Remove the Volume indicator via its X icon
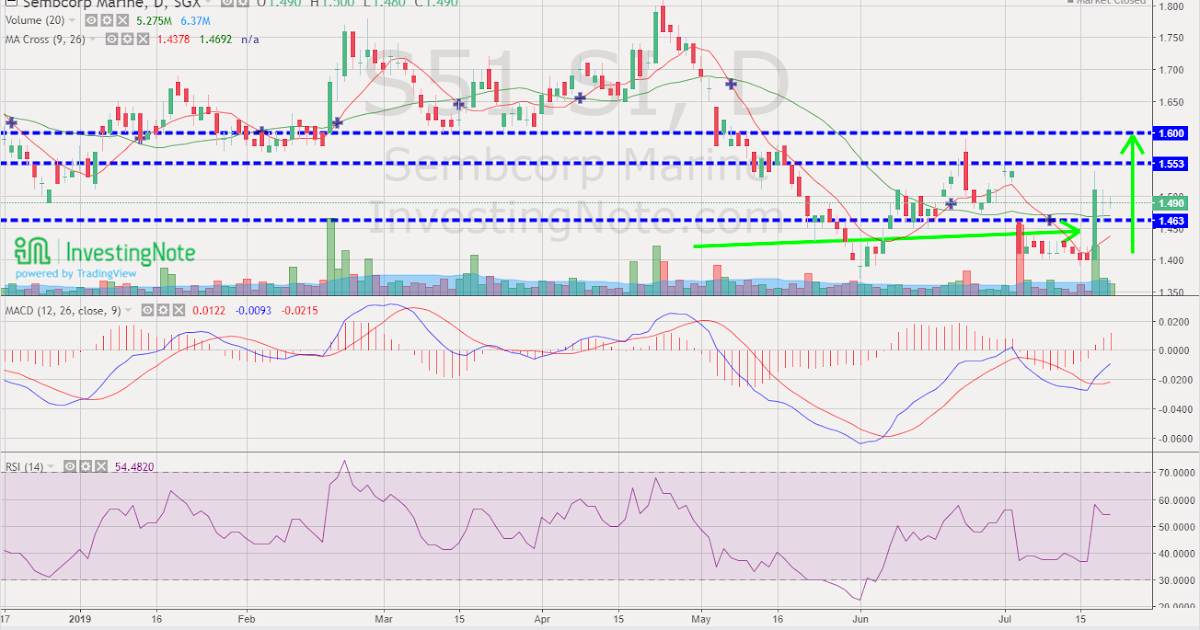This screenshot has width=1200, height=630. tap(121, 20)
